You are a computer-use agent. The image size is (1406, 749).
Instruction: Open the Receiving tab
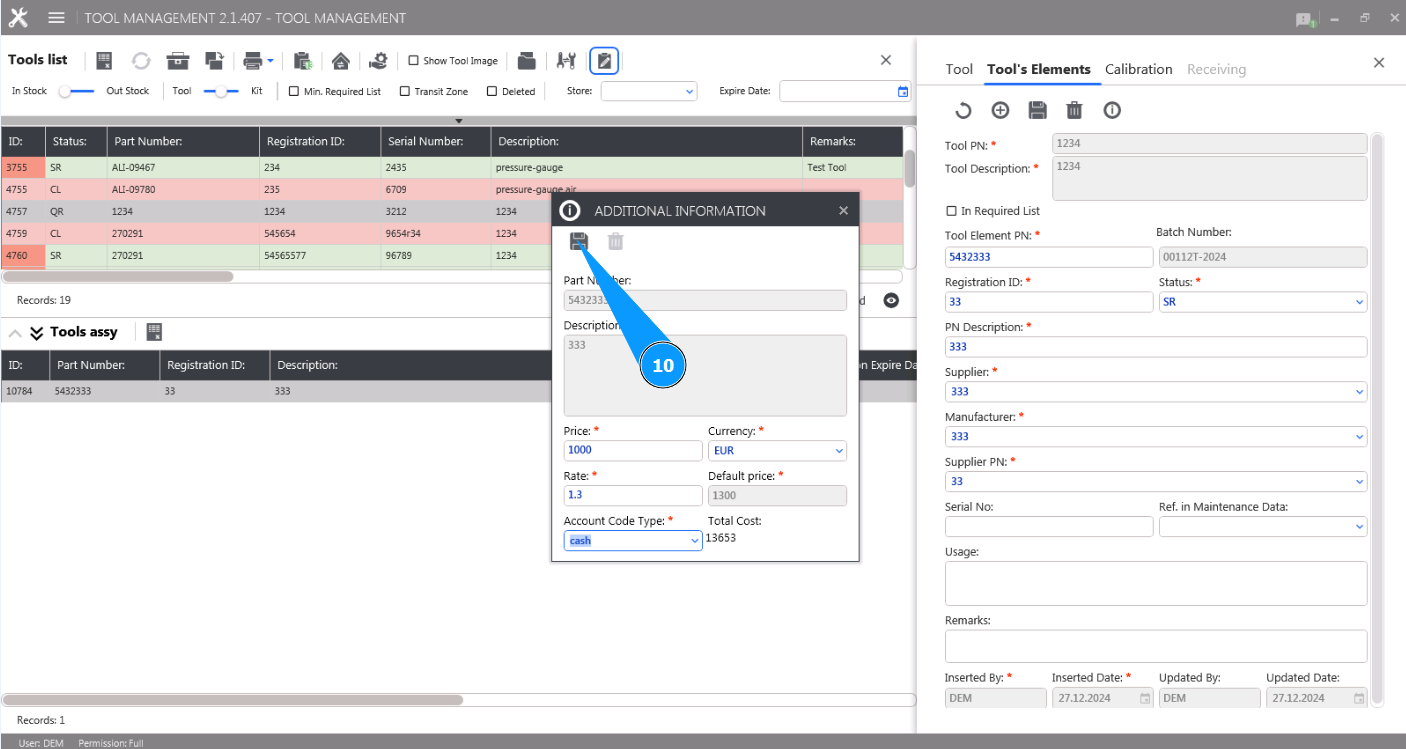pyautogui.click(x=1217, y=69)
